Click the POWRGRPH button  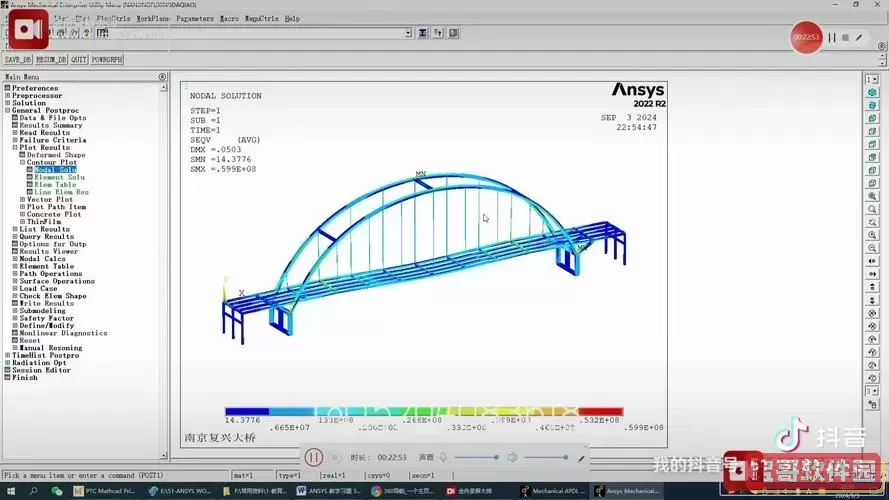tap(107, 60)
